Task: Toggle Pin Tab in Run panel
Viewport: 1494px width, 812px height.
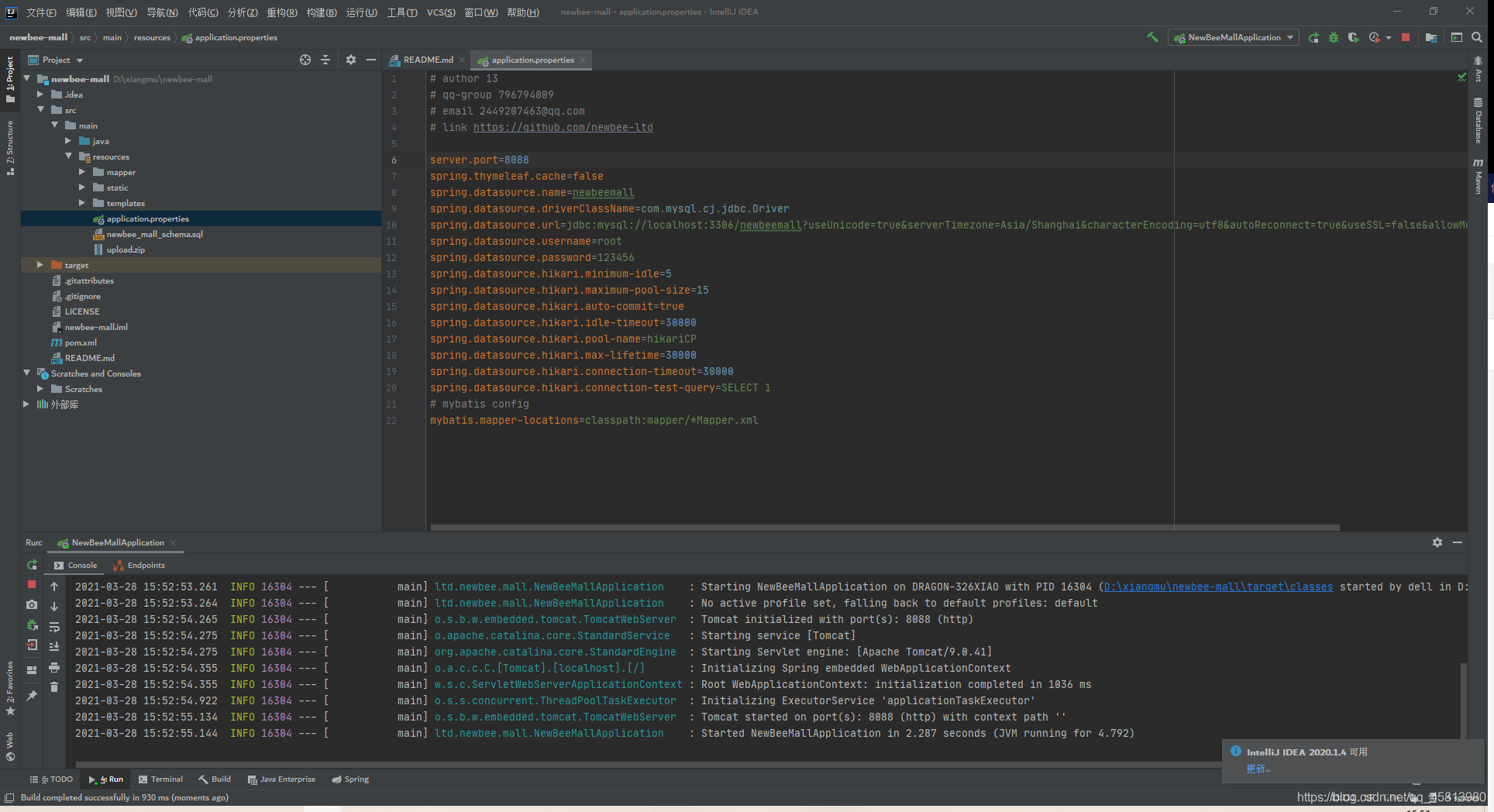Action: click(32, 696)
